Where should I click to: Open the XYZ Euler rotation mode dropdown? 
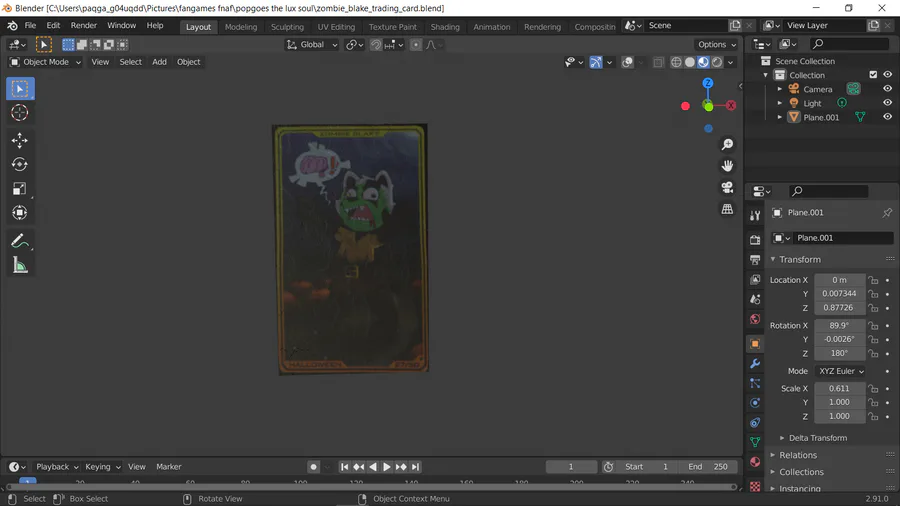tap(841, 371)
